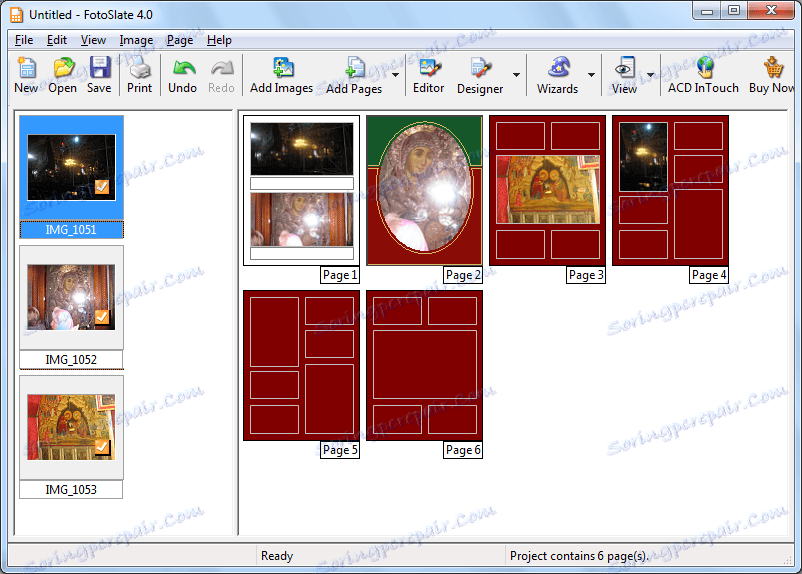Click the Ready status bar text
This screenshot has height=574, width=802.
(x=277, y=556)
